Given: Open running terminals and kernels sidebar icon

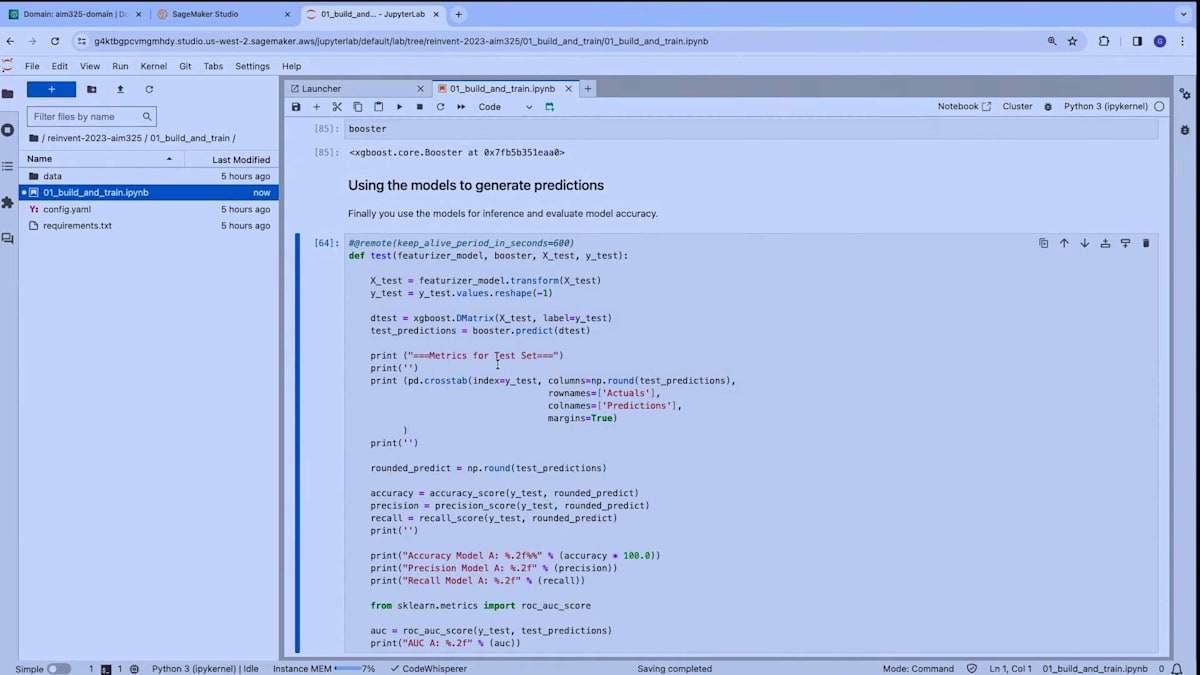Looking at the screenshot, I should tap(8, 130).
